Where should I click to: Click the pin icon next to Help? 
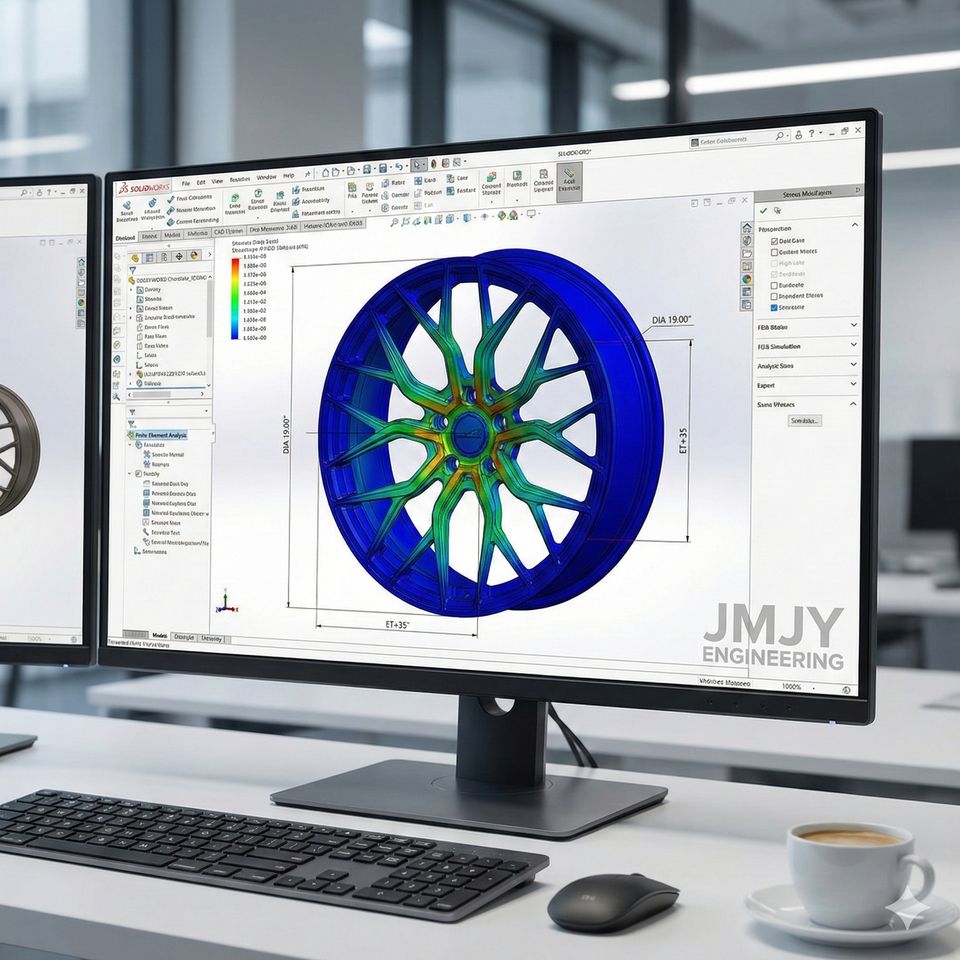[307, 174]
